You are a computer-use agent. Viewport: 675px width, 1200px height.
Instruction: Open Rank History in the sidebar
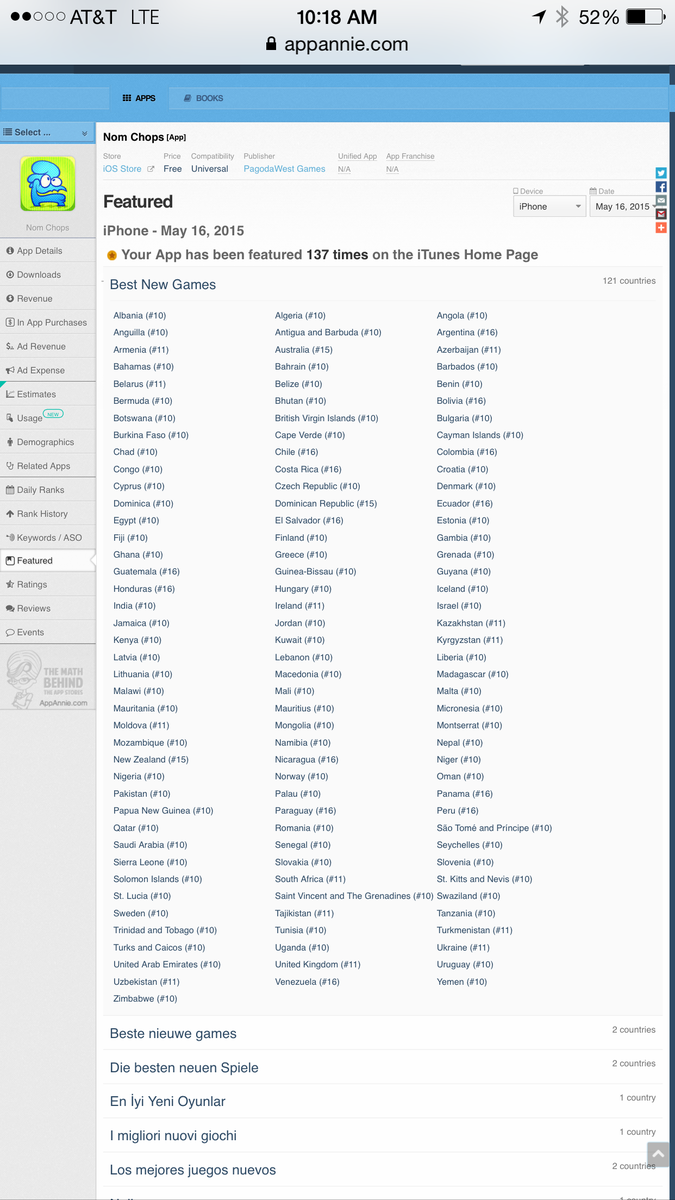click(x=47, y=514)
